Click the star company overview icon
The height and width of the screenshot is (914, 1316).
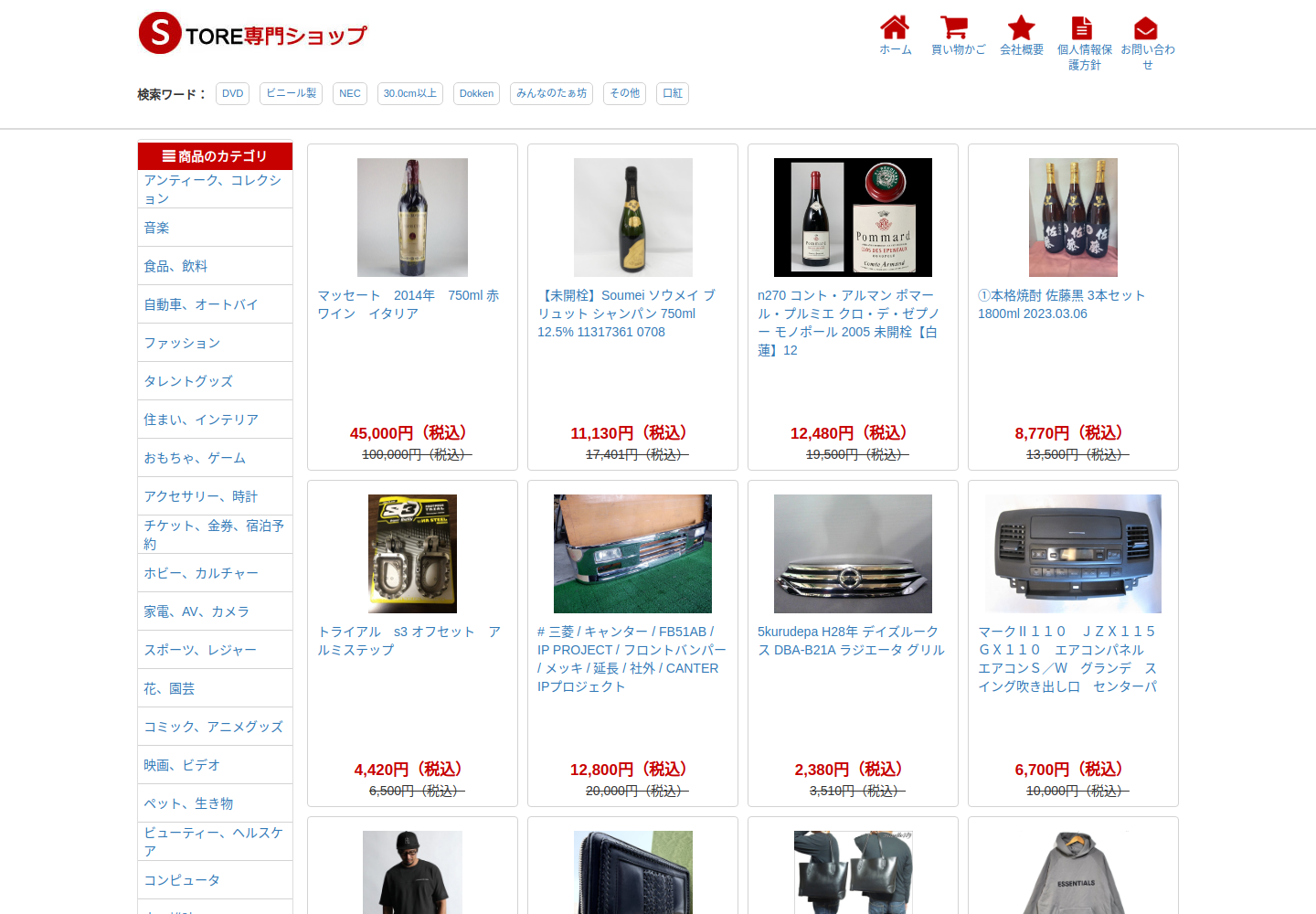click(1021, 27)
